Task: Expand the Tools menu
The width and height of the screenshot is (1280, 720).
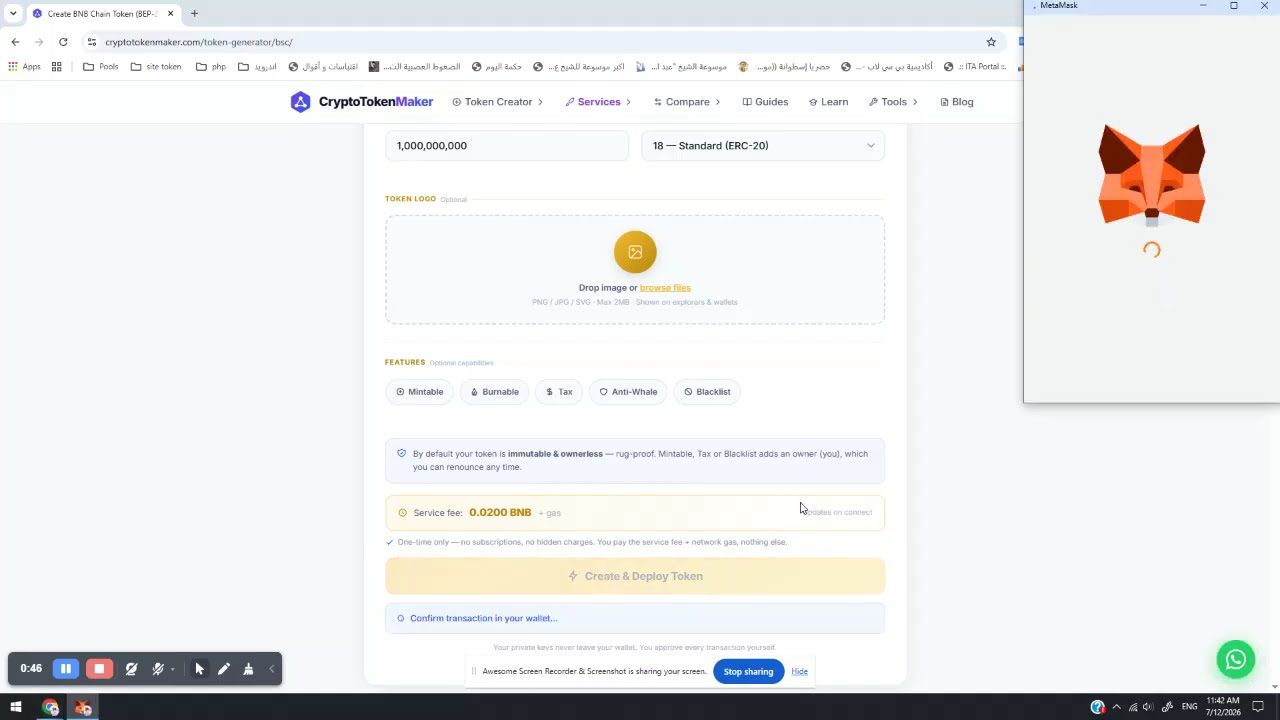Action: click(893, 102)
